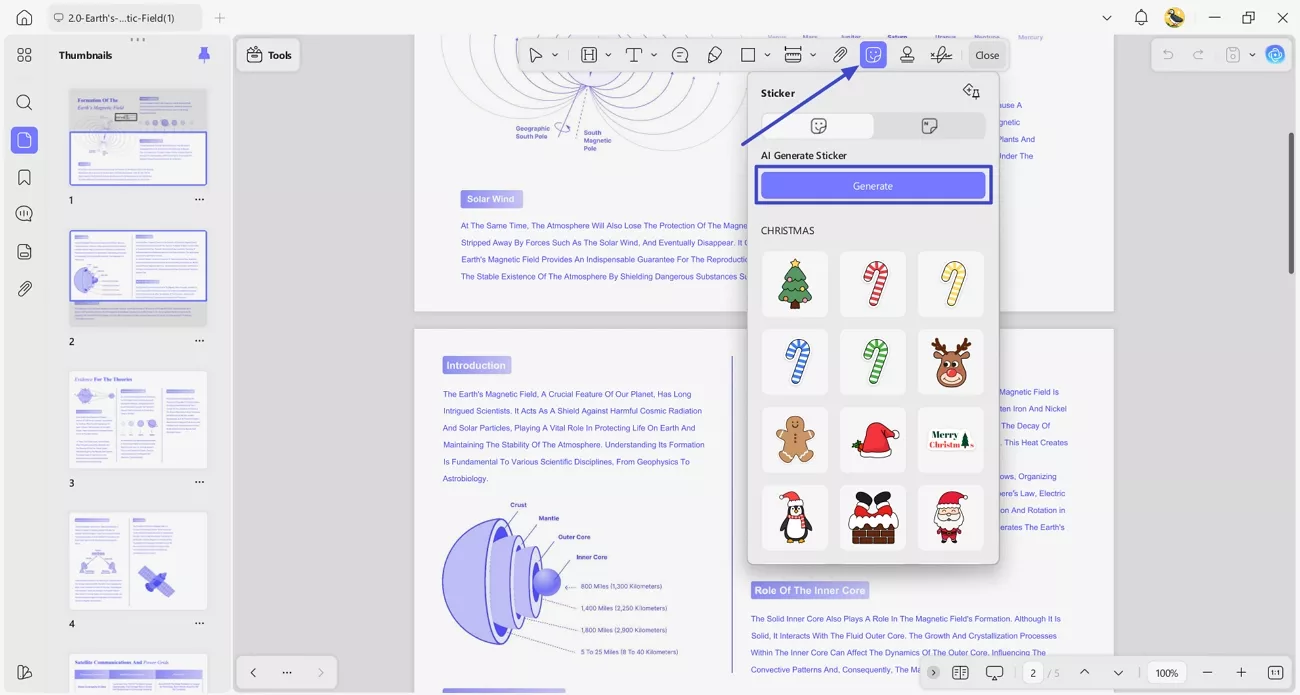Image resolution: width=1300 pixels, height=695 pixels.
Task: Open the attachments paperclip panel in sidebar
Action: (24, 288)
